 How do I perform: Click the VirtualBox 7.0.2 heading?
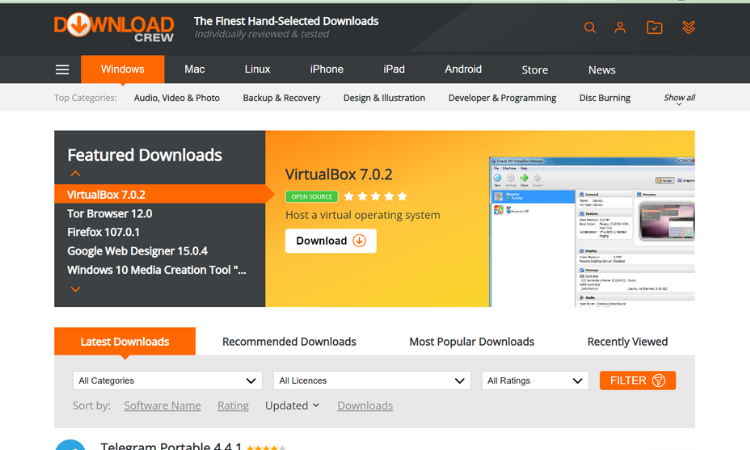pos(339,174)
